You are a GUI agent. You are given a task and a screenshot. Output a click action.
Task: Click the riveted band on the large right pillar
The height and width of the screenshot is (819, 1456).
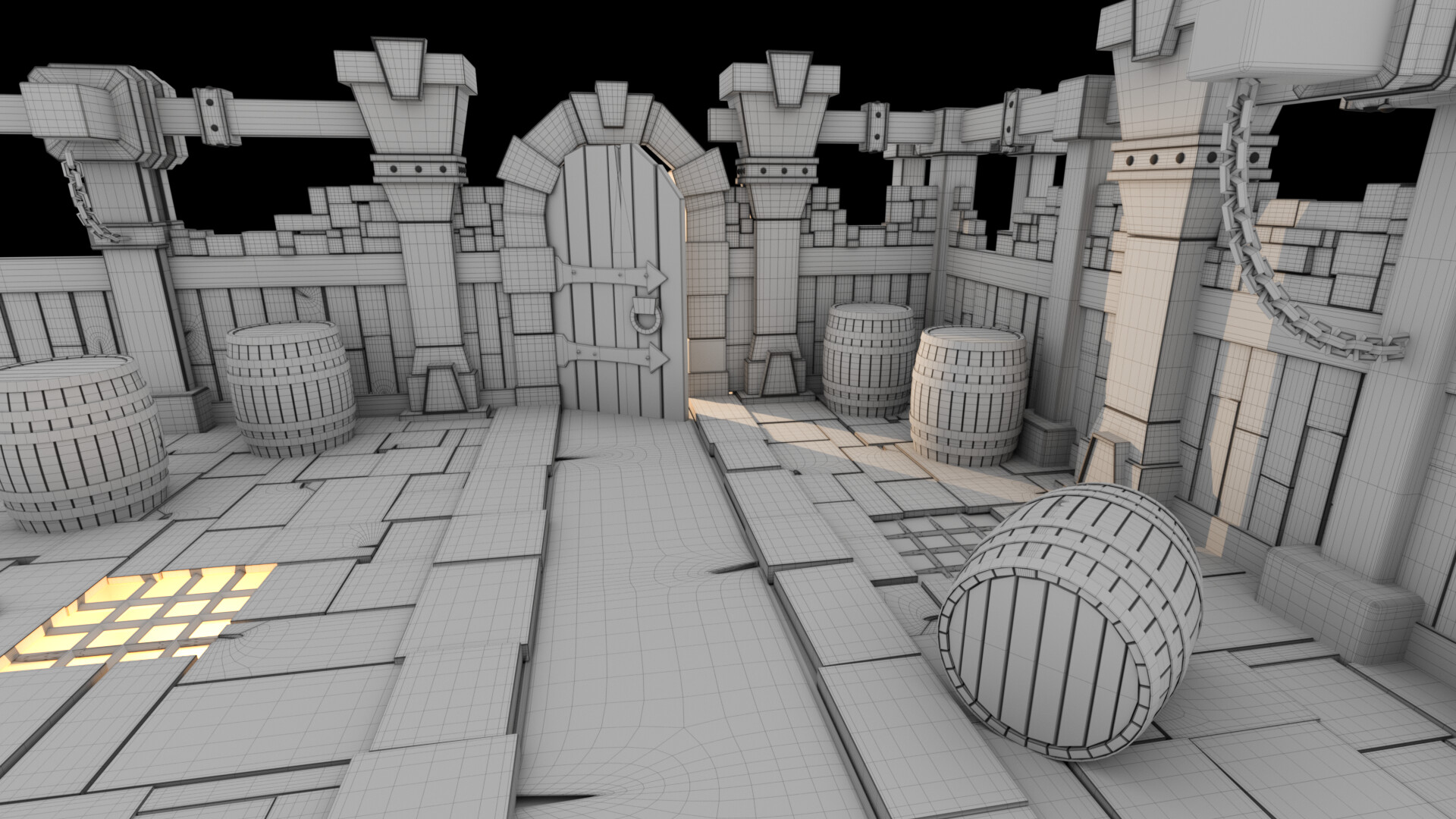[x=1168, y=158]
